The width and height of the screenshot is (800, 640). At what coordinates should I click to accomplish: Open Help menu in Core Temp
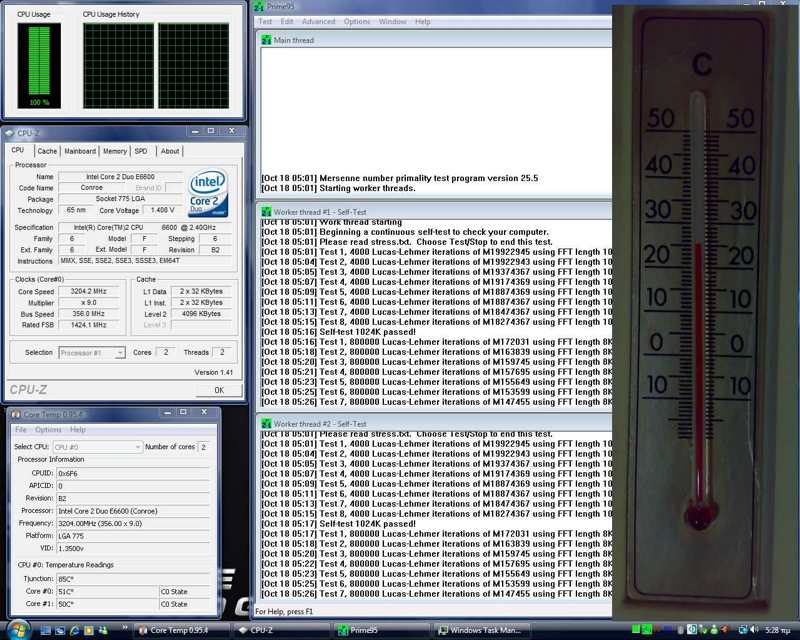tap(78, 430)
